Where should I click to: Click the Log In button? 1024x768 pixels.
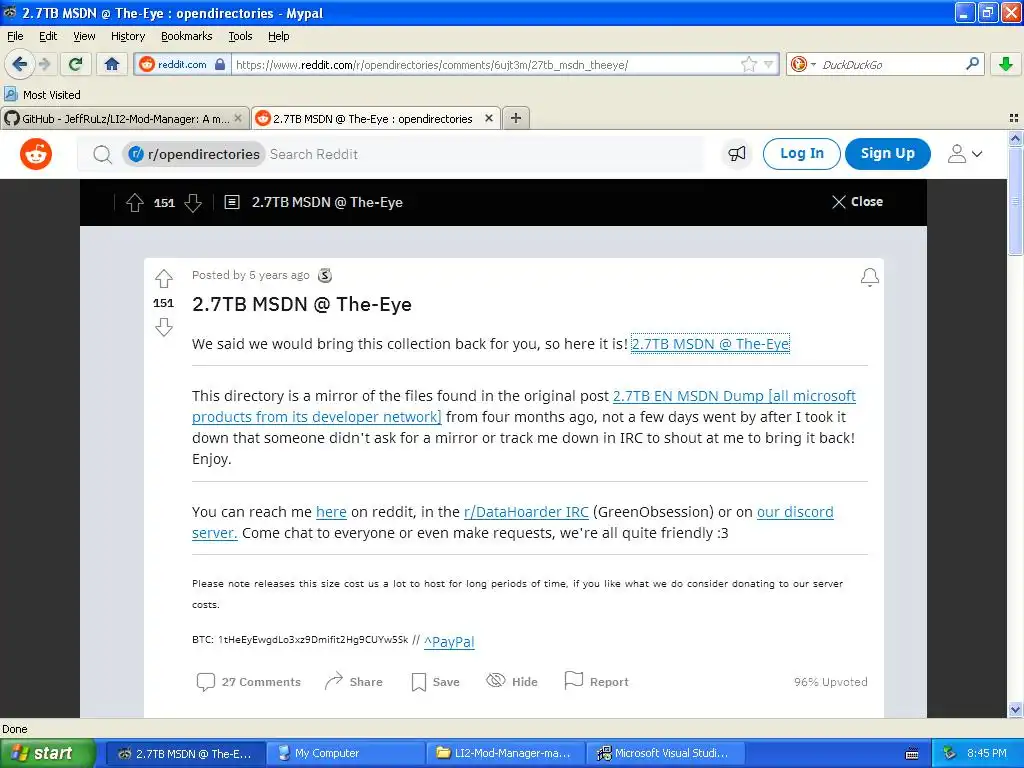pyautogui.click(x=801, y=153)
